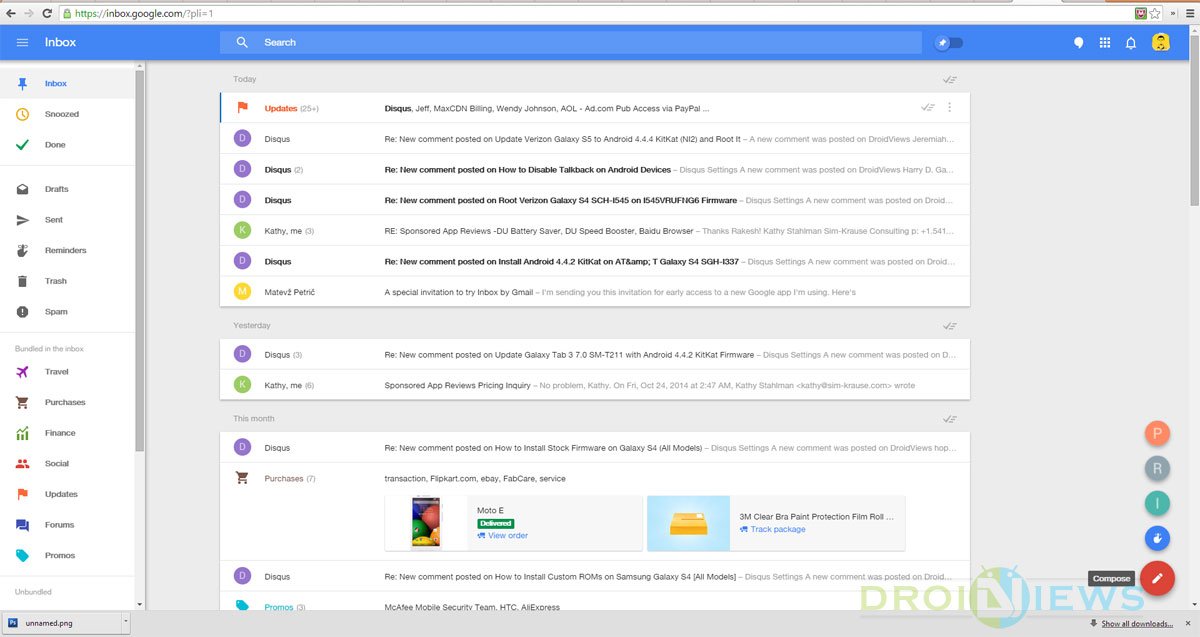Click the sidebar vertical scrollbar
Screen dimensions: 1200x637
click(140, 260)
